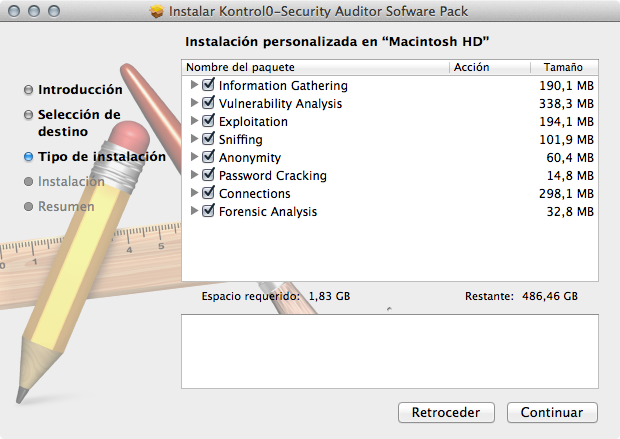Uncheck the Forensic Analysis checkbox
Screen dimensions: 620x439
208,211
